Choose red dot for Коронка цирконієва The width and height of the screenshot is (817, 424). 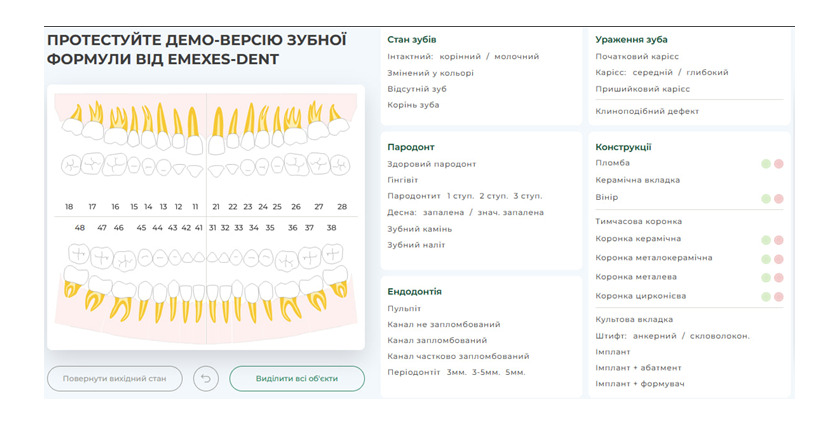(778, 296)
